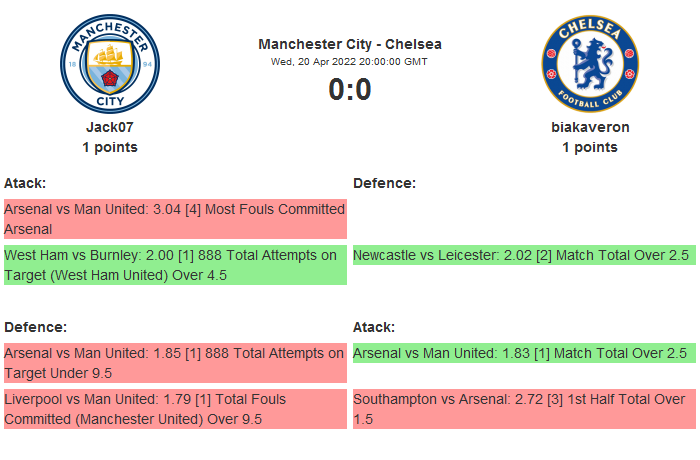Click Jack07's Atack section header
The image size is (700, 460).
pyautogui.click(x=25, y=183)
